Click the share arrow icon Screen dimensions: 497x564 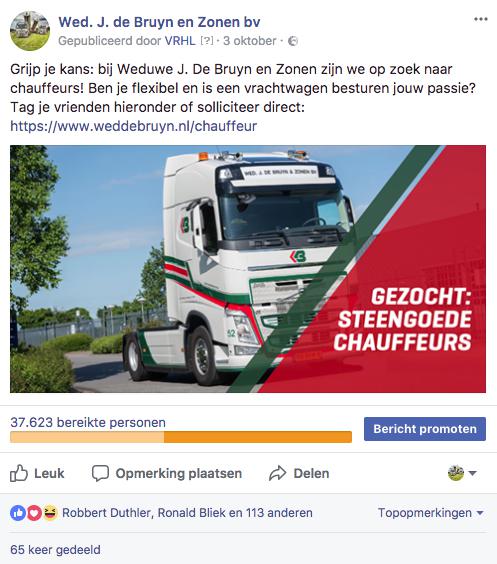278,473
